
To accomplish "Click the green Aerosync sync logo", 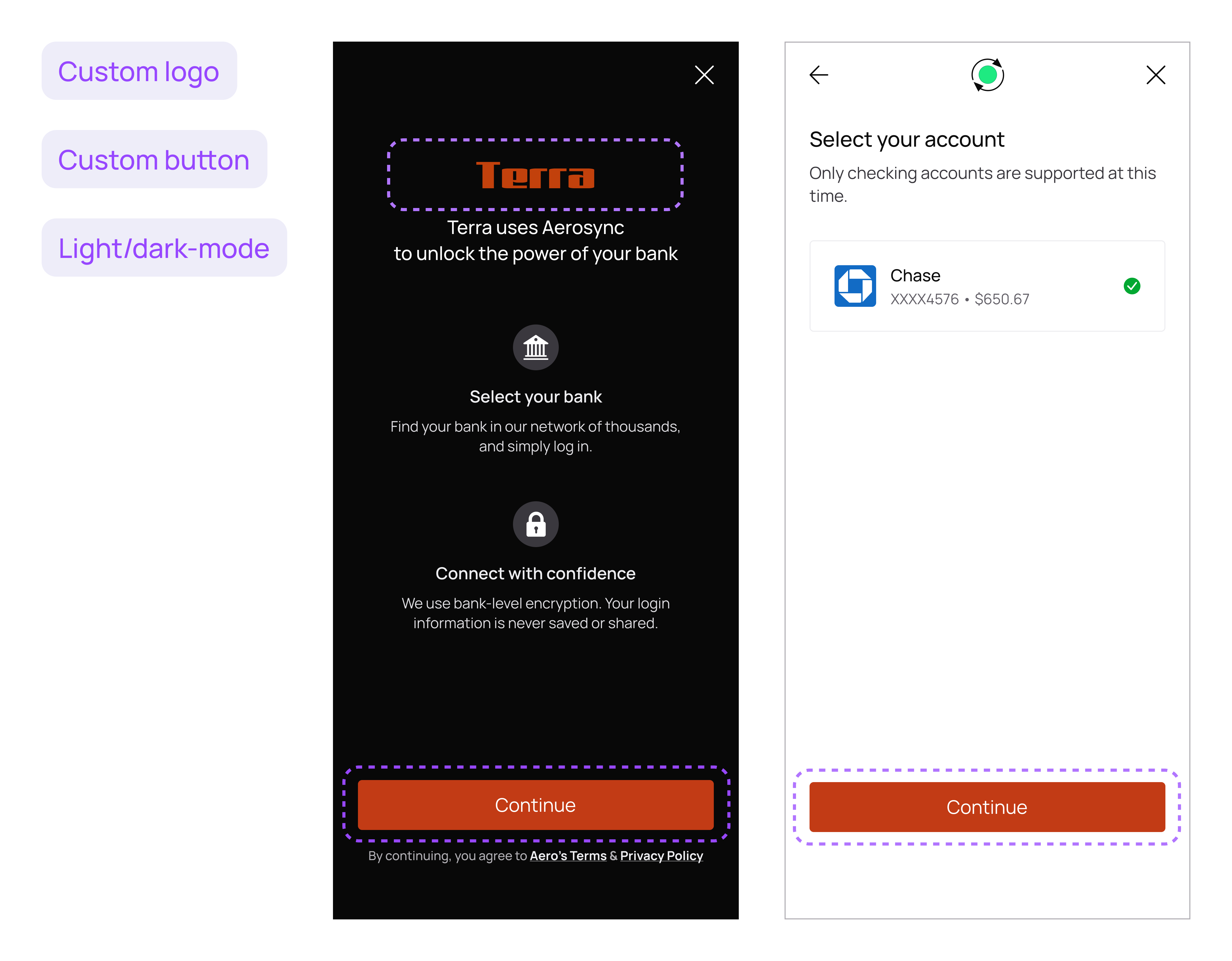I will [987, 75].
